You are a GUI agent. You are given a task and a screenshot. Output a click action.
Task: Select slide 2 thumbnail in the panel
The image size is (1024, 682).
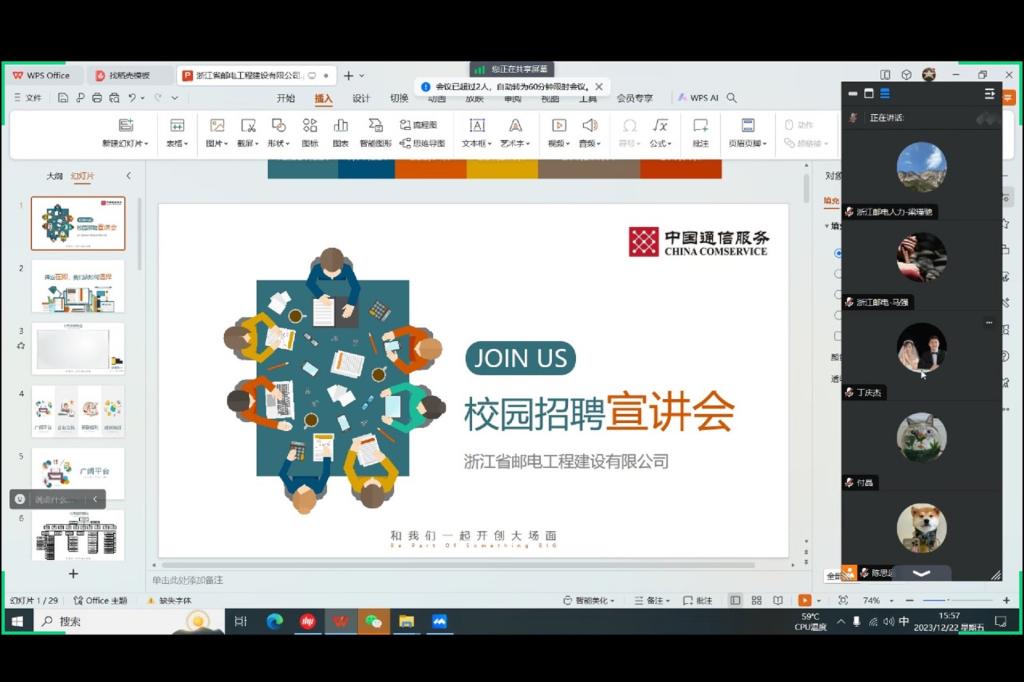[x=78, y=286]
